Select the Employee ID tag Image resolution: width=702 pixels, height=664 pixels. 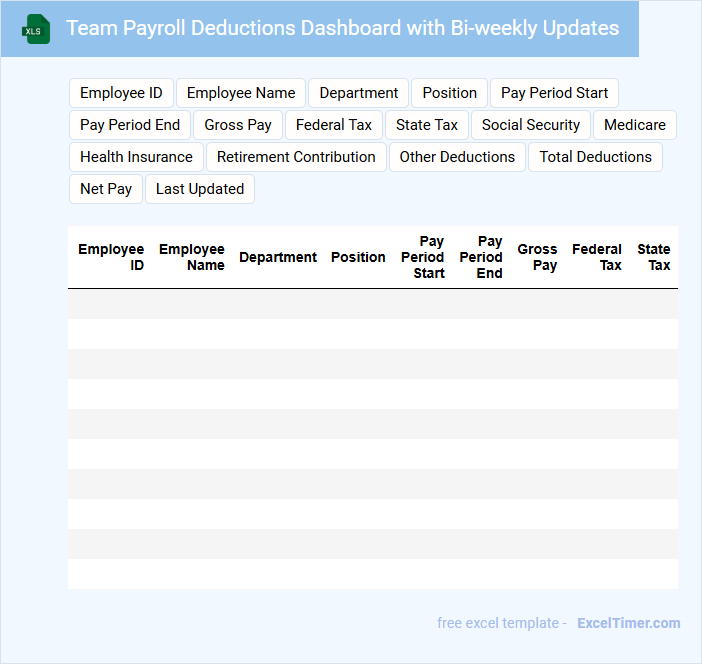click(x=121, y=93)
